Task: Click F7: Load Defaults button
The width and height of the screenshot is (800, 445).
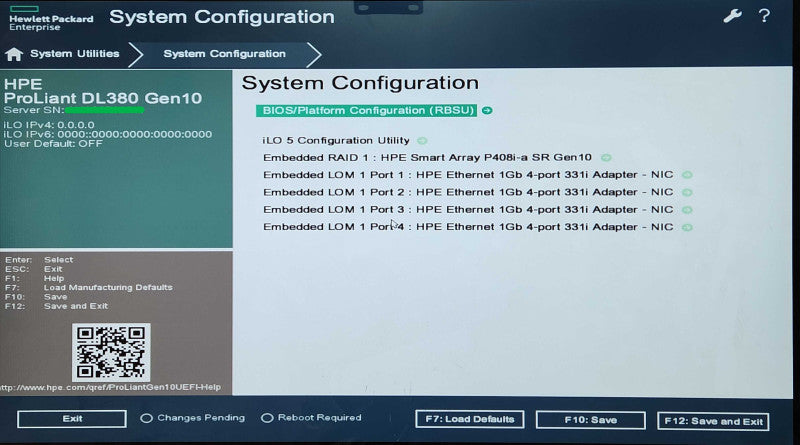Action: tap(469, 419)
